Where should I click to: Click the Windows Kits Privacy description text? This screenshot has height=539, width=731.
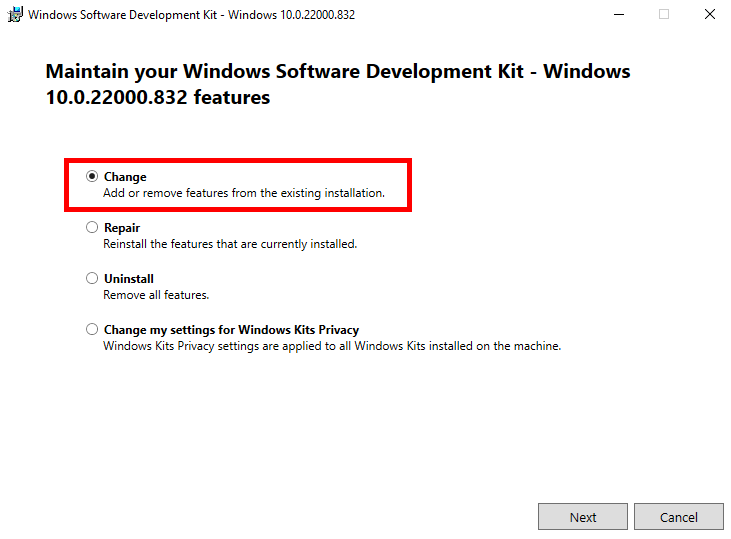[x=332, y=346]
